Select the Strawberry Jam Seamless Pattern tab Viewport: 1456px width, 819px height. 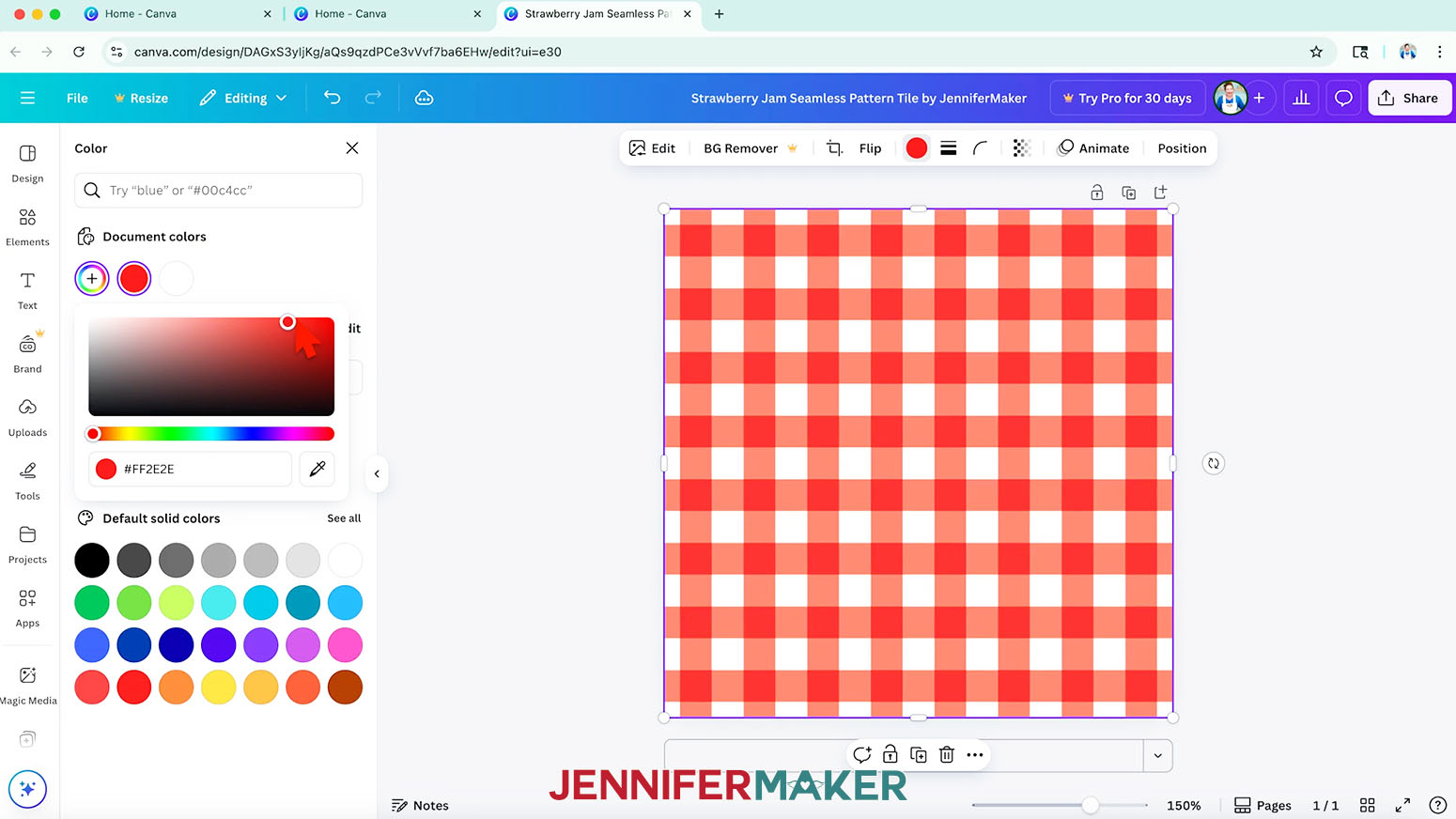[596, 14]
